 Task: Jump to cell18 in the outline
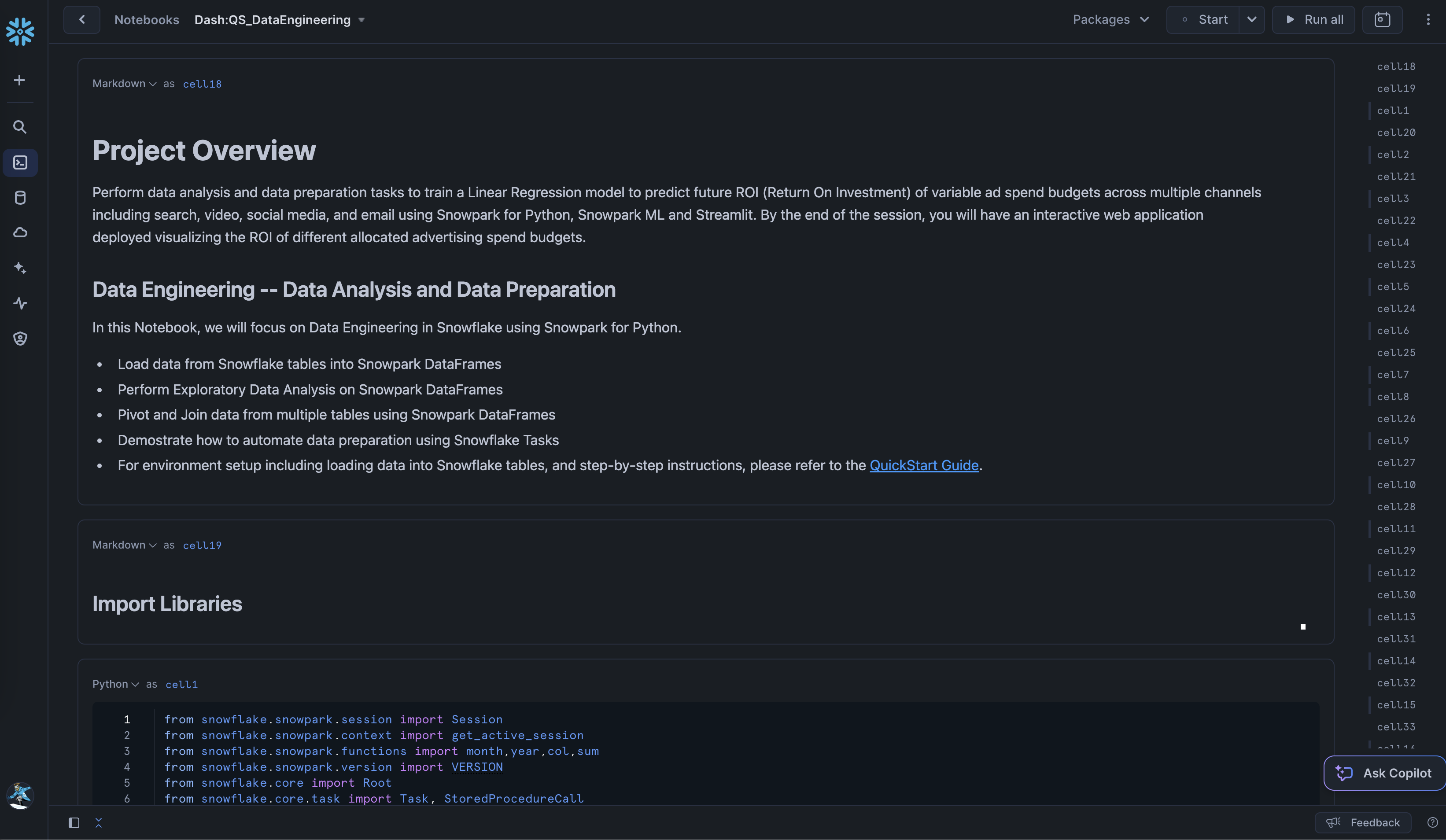pyautogui.click(x=1395, y=66)
